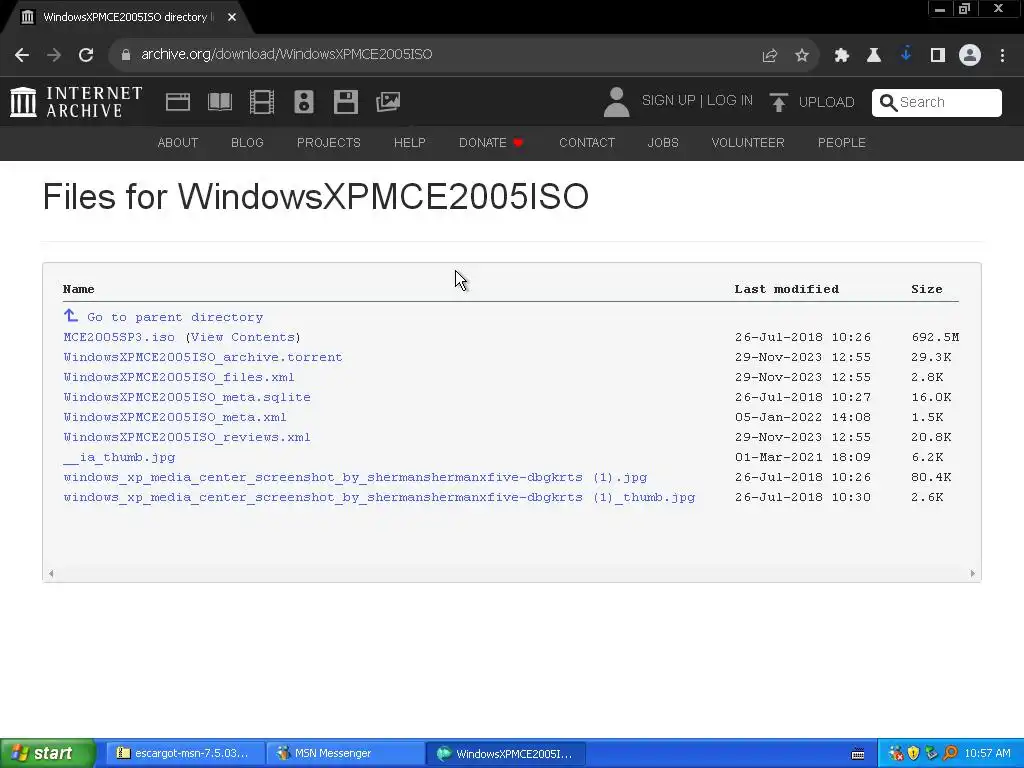This screenshot has height=768, width=1024.
Task: Open WindowsXPMCE2005ISO_reviews.xml
Action: (x=187, y=438)
